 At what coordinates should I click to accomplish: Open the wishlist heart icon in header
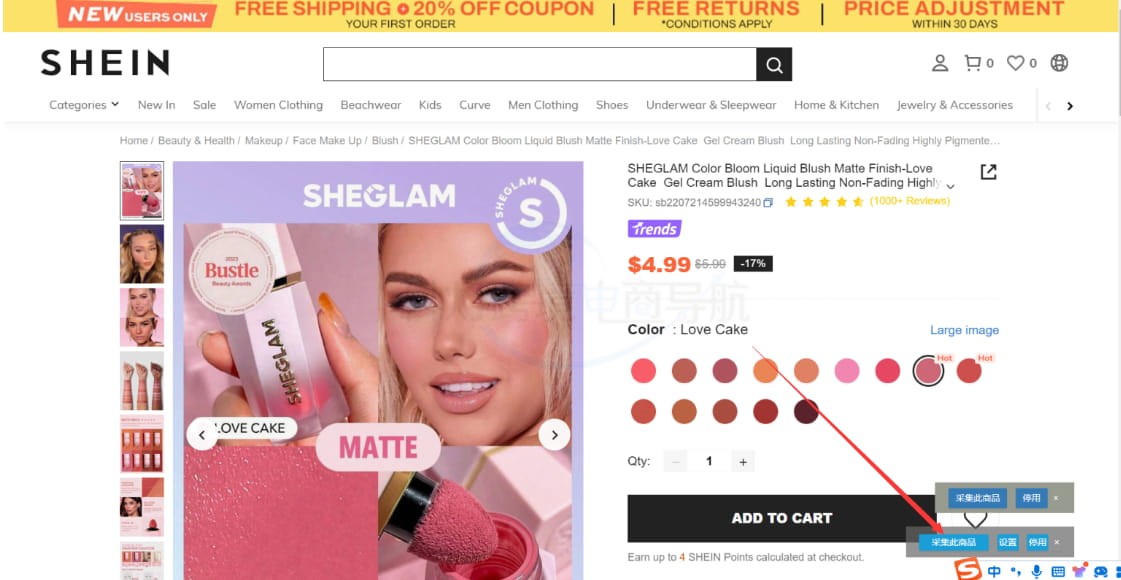click(x=1015, y=63)
